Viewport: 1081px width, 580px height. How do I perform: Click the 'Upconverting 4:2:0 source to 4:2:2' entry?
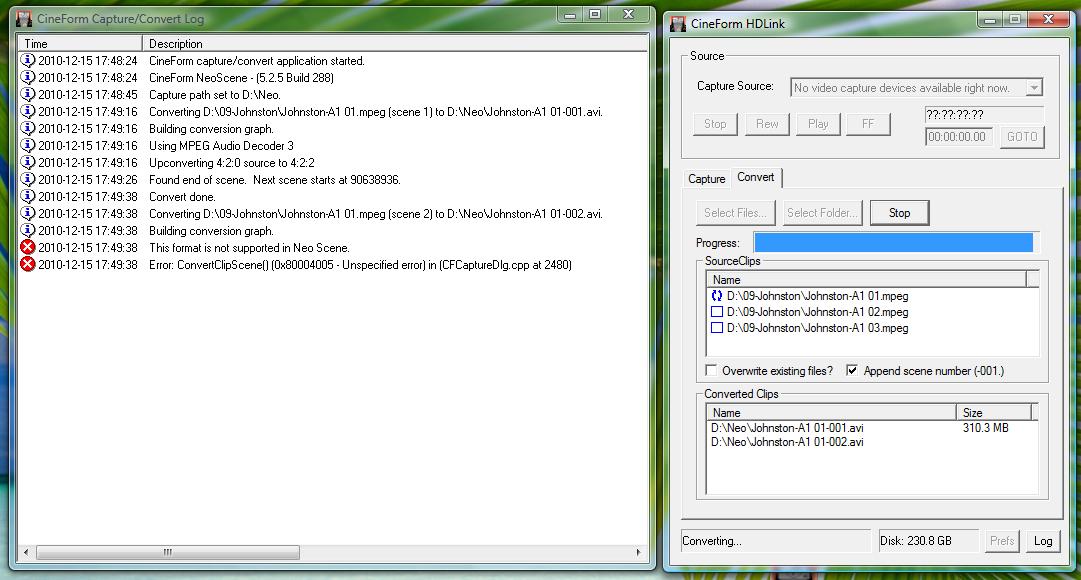[232, 163]
